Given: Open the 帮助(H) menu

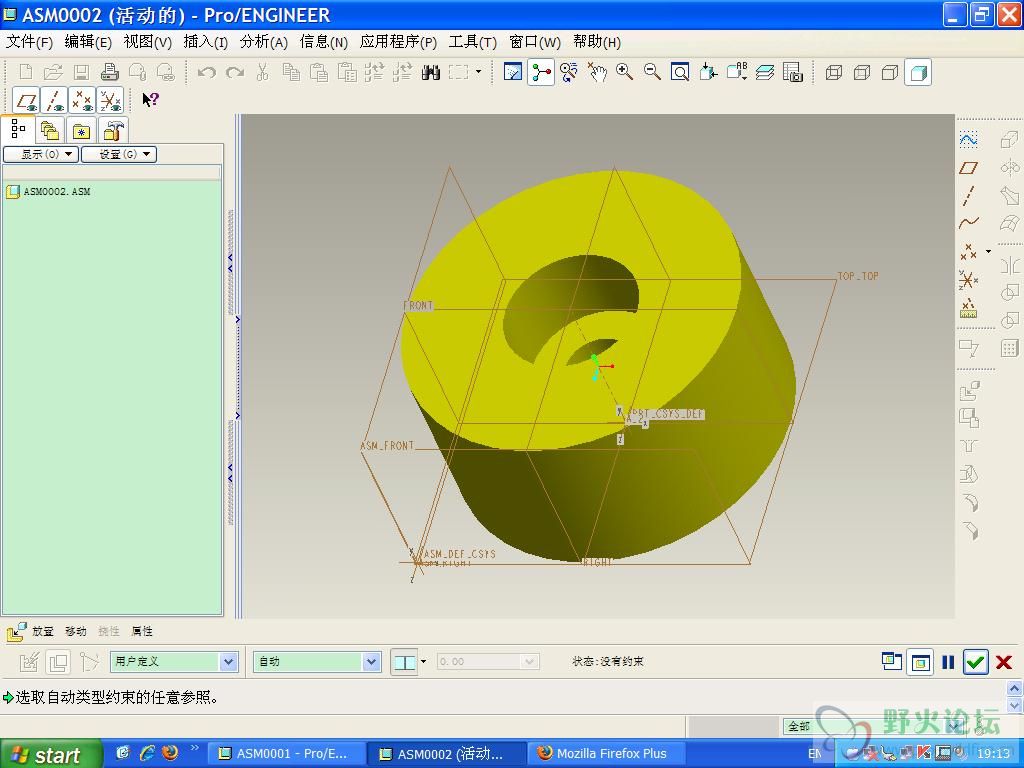Looking at the screenshot, I should (597, 42).
